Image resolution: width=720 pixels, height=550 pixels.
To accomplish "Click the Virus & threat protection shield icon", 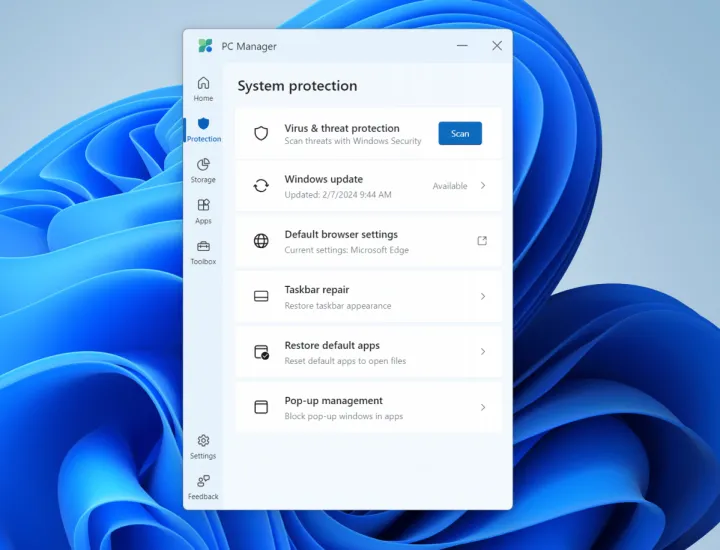I will 261,134.
